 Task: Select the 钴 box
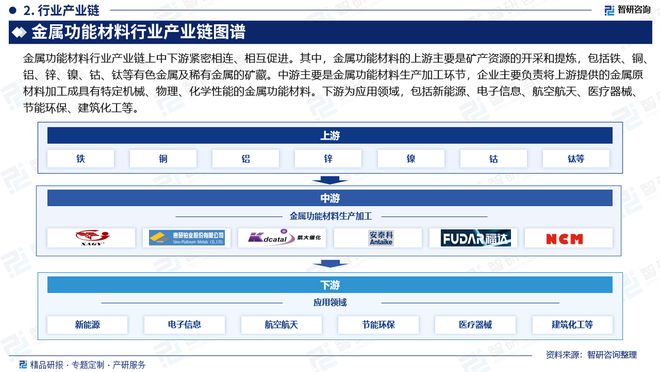pyautogui.click(x=493, y=159)
